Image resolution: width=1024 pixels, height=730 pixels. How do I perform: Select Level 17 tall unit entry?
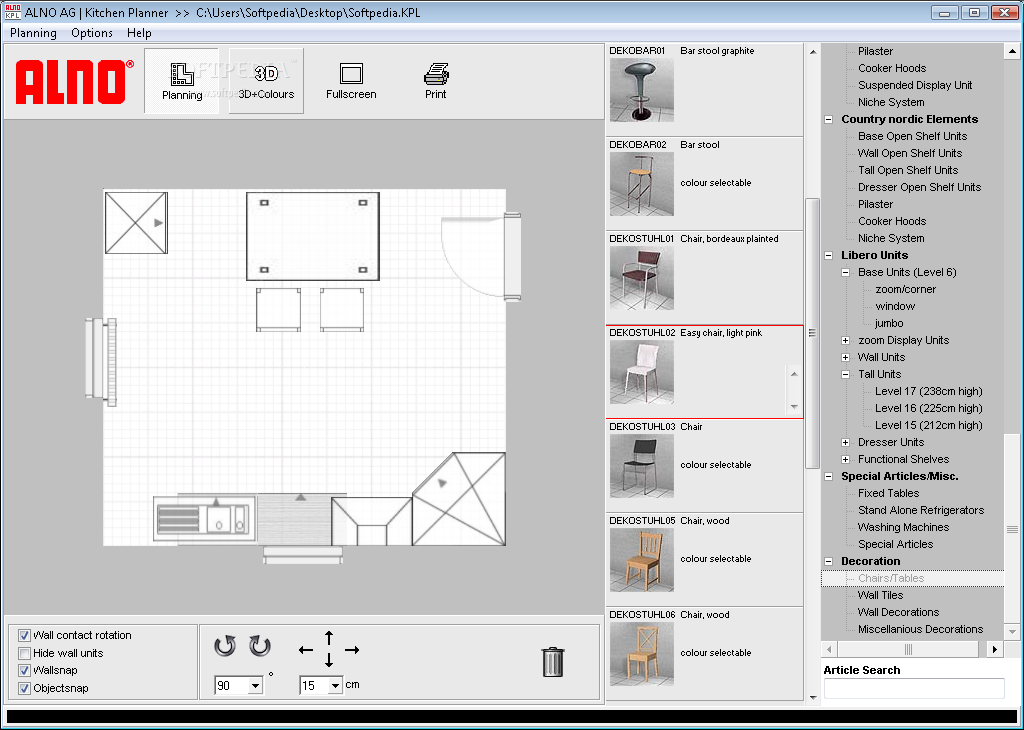[928, 391]
